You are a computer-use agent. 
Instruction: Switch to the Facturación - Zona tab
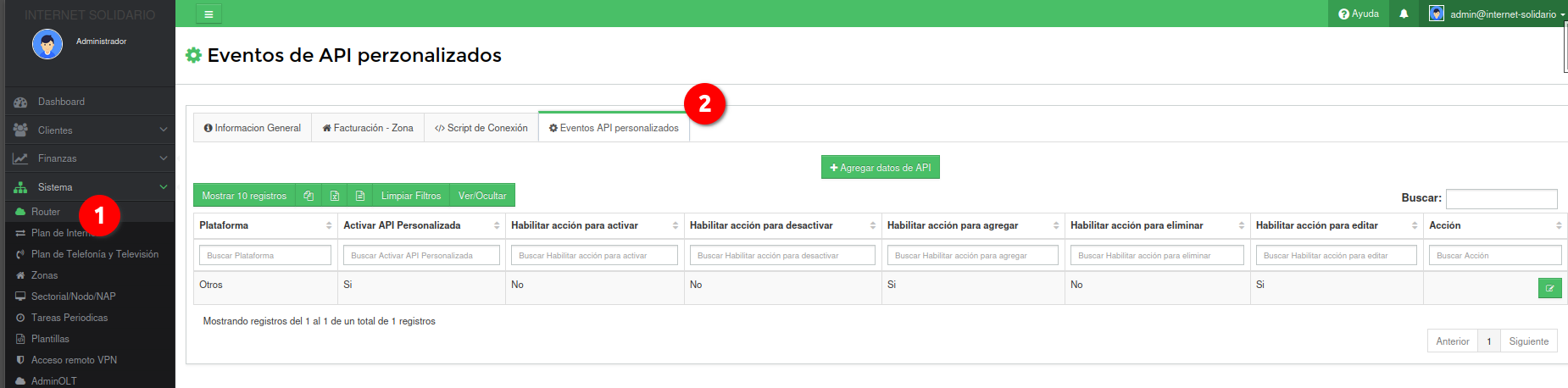point(368,128)
